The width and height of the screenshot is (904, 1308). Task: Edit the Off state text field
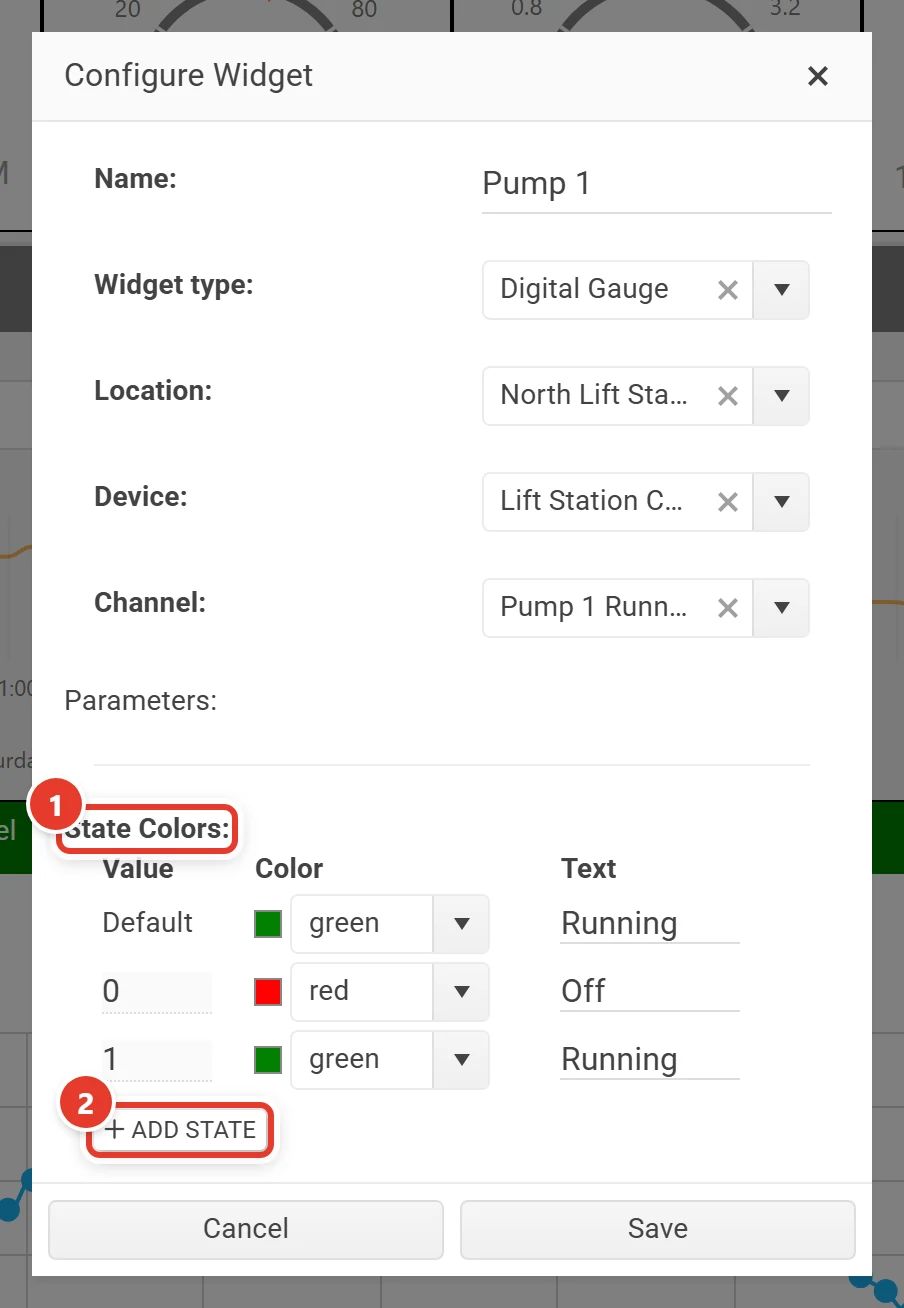tap(650, 991)
